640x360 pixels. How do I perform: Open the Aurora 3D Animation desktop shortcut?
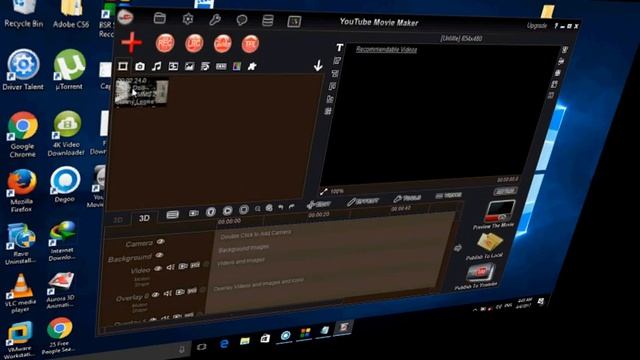(60, 290)
